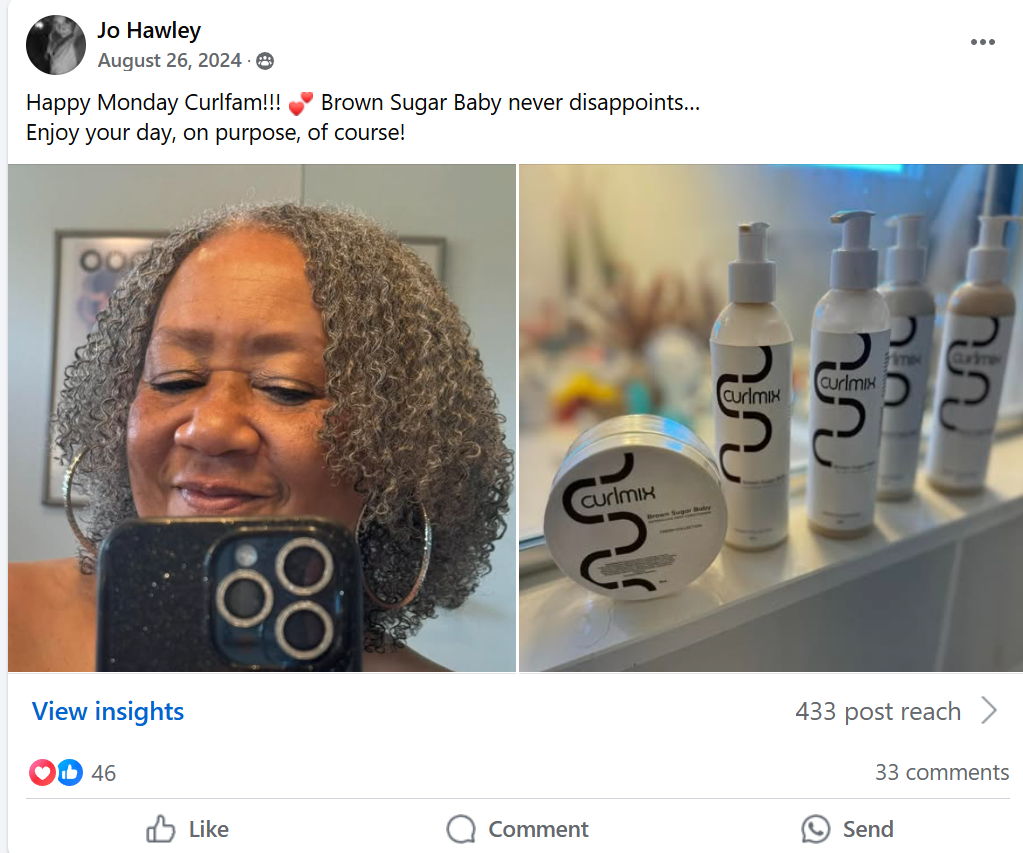Click the heart reaction icon
Image resolution: width=1023 pixels, height=853 pixels.
(42, 772)
